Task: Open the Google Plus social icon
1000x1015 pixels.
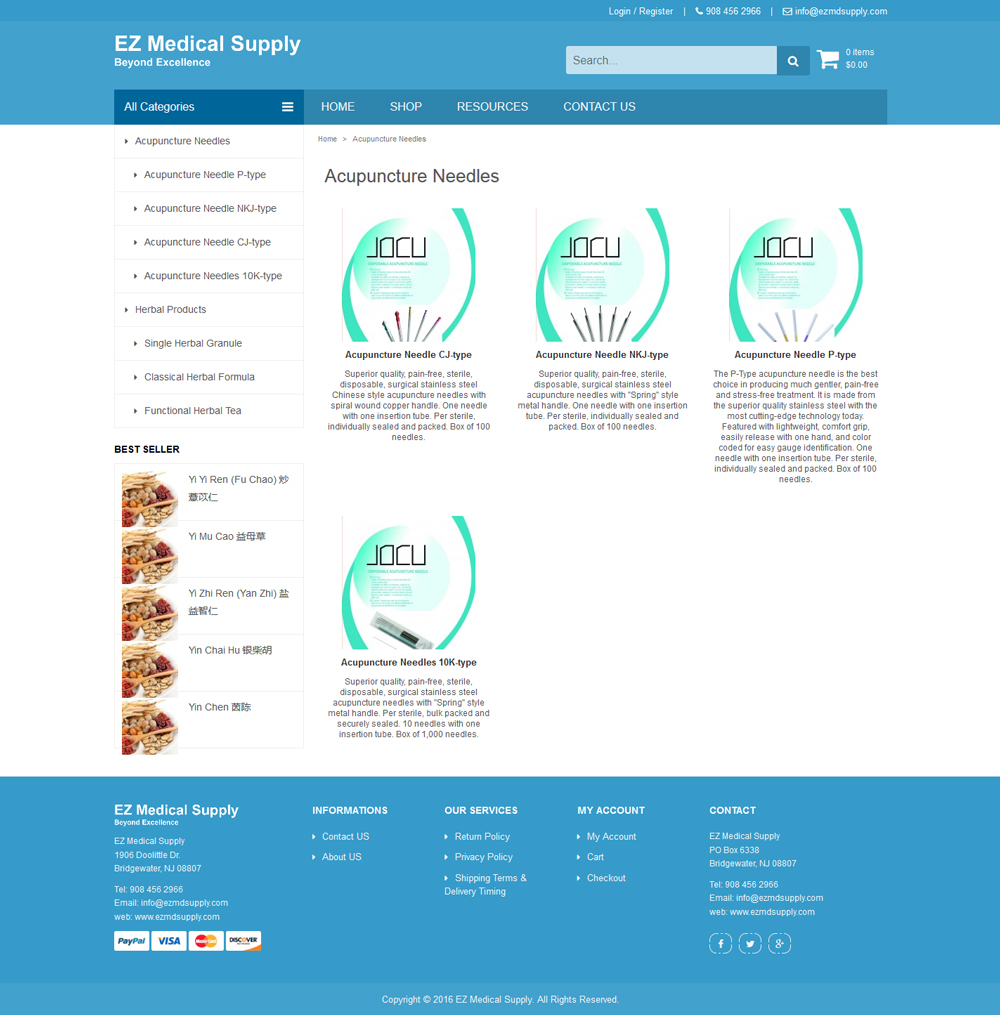Action: (779, 943)
